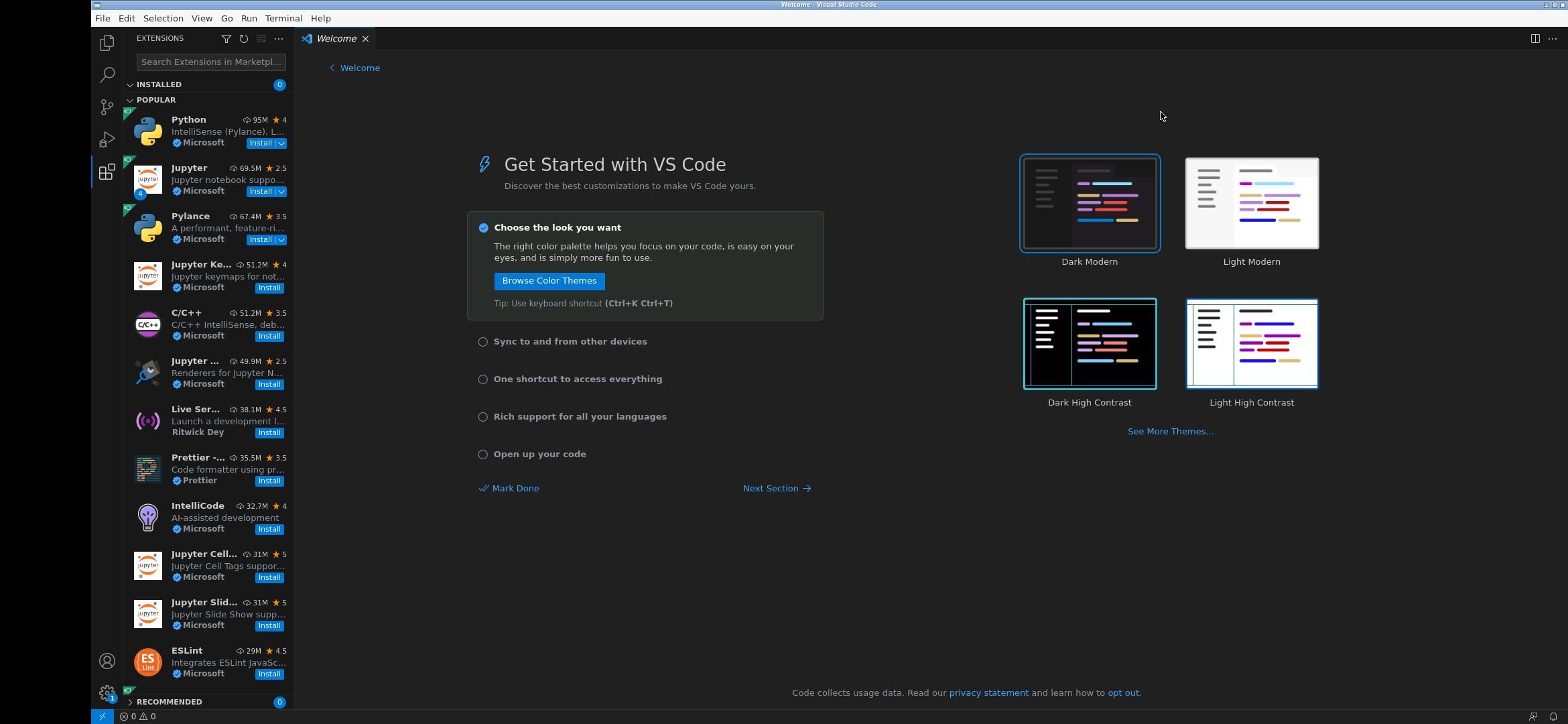This screenshot has height=724, width=1568.
Task: Click the feedback icon in status bar
Action: (x=1533, y=717)
